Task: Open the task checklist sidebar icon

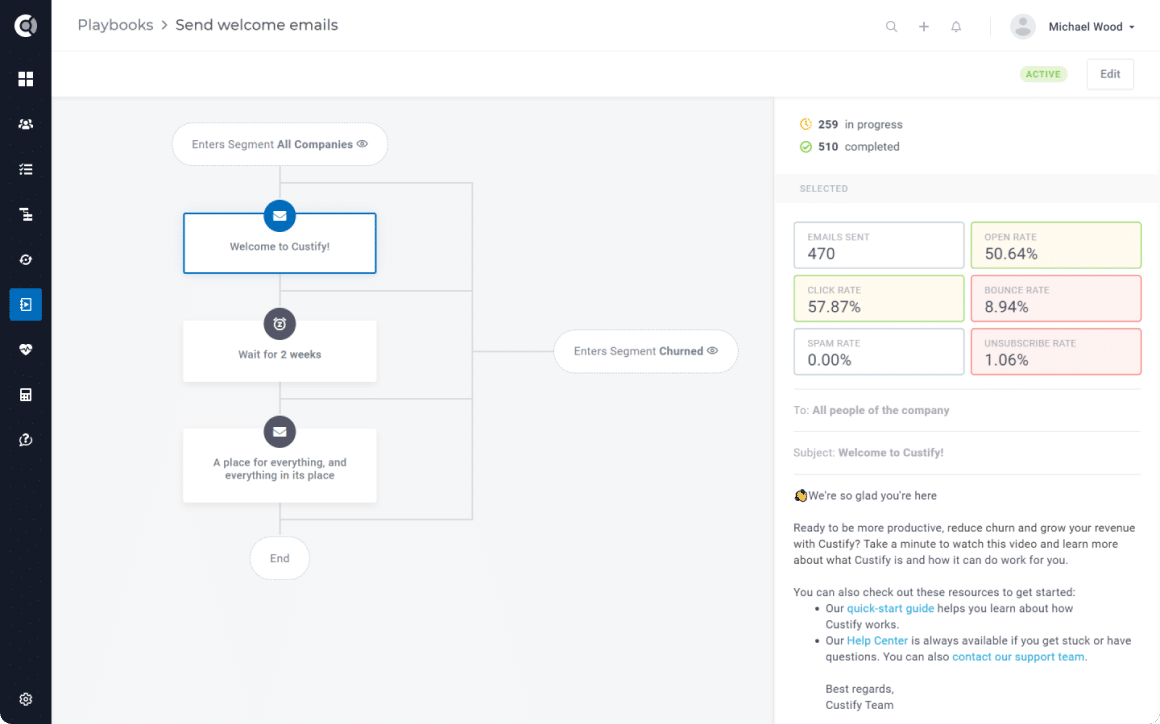Action: 26,169
